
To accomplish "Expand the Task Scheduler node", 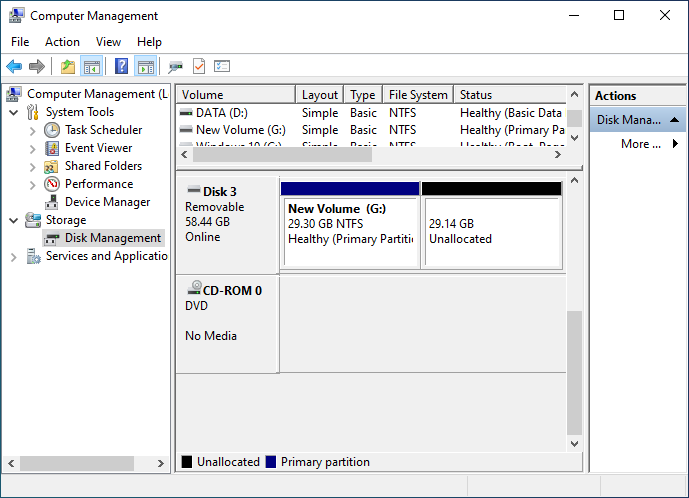I will tap(33, 131).
